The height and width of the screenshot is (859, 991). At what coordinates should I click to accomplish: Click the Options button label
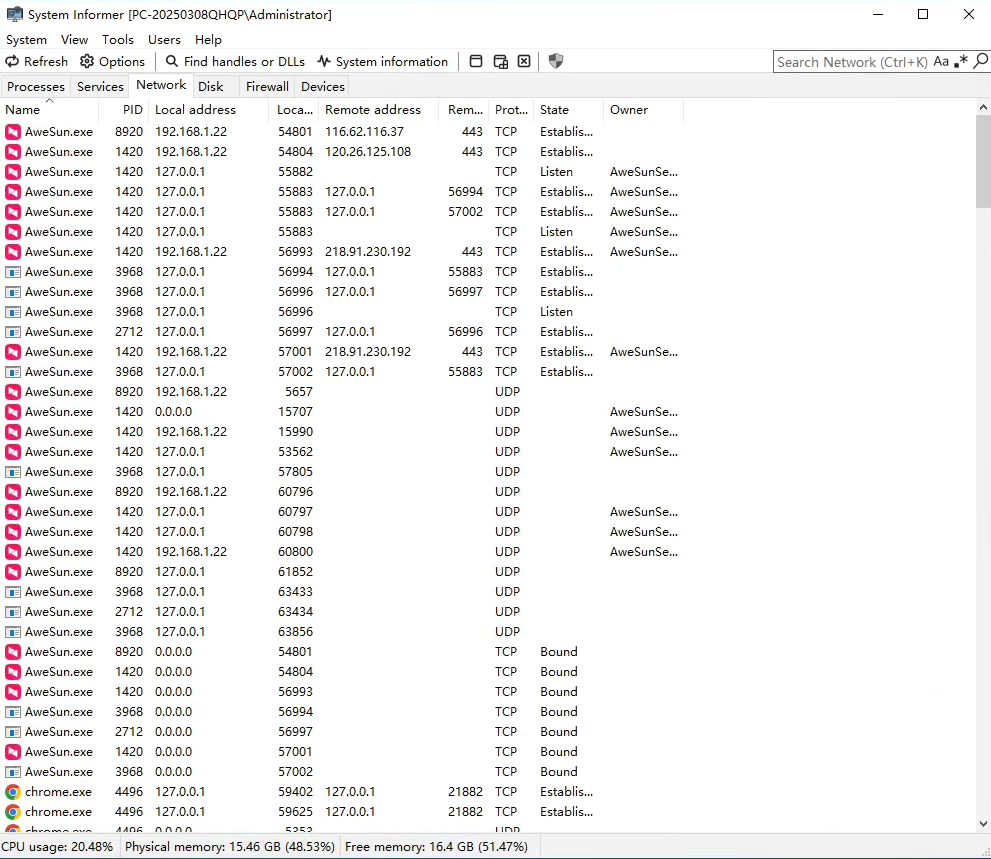coord(122,61)
